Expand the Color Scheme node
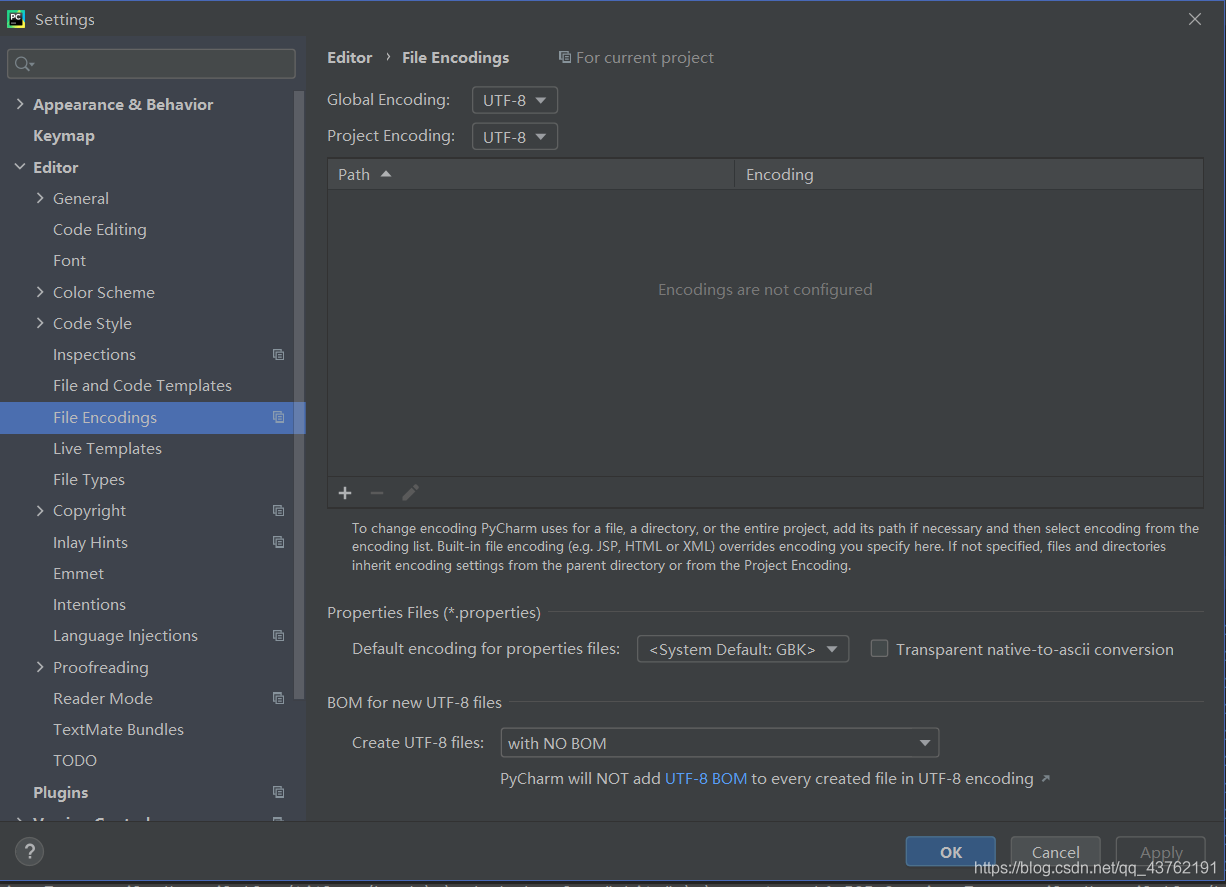Viewport: 1226px width, 887px height. pos(40,292)
